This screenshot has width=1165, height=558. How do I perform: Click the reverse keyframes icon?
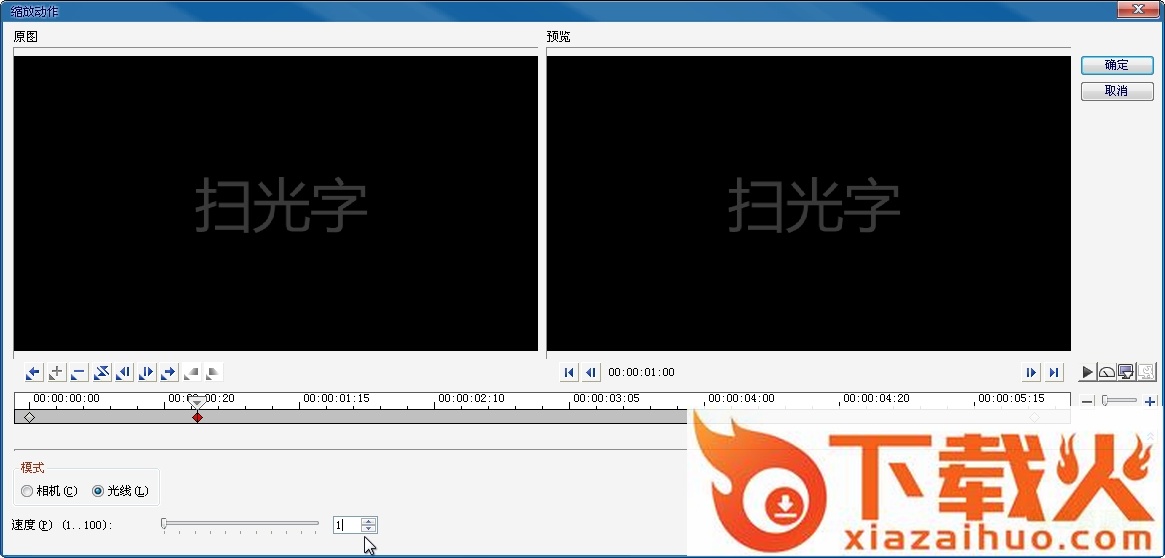102,373
